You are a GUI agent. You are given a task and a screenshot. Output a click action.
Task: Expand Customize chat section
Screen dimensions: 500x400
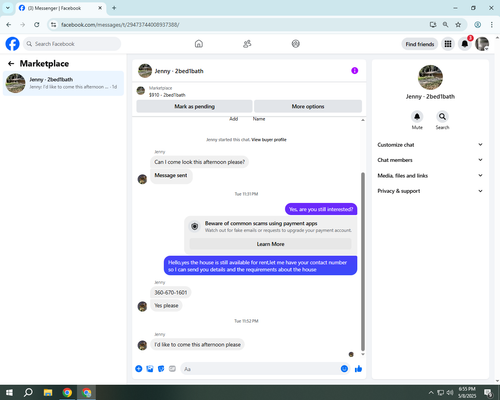click(430, 145)
